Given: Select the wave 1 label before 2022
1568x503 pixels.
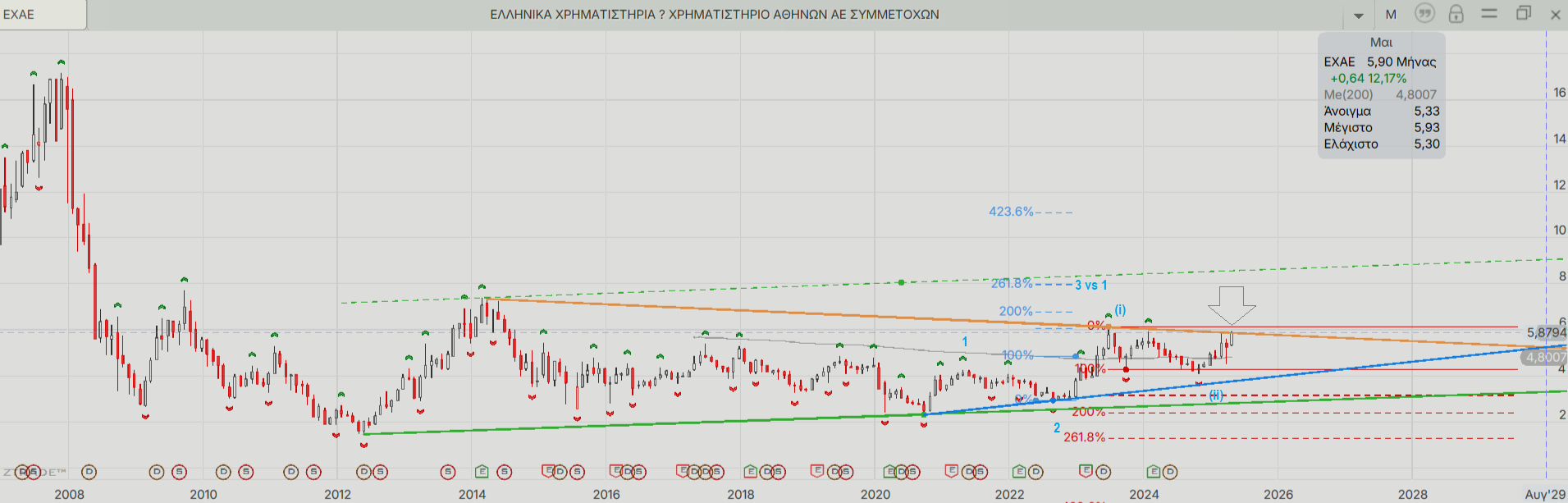Looking at the screenshot, I should tap(965, 342).
